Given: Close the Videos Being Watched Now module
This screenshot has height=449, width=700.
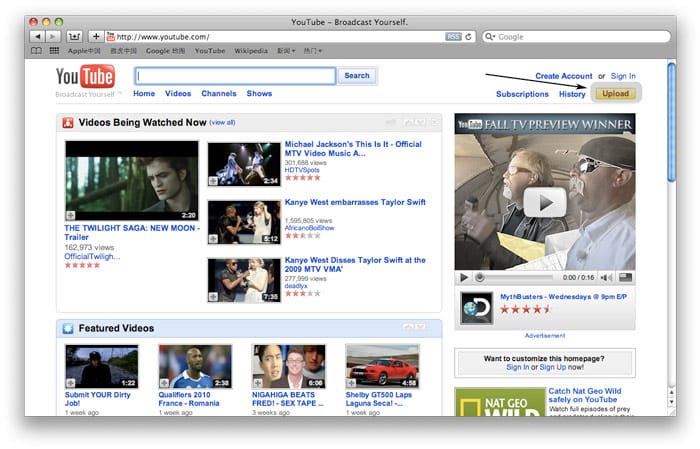Looking at the screenshot, I should tap(435, 122).
